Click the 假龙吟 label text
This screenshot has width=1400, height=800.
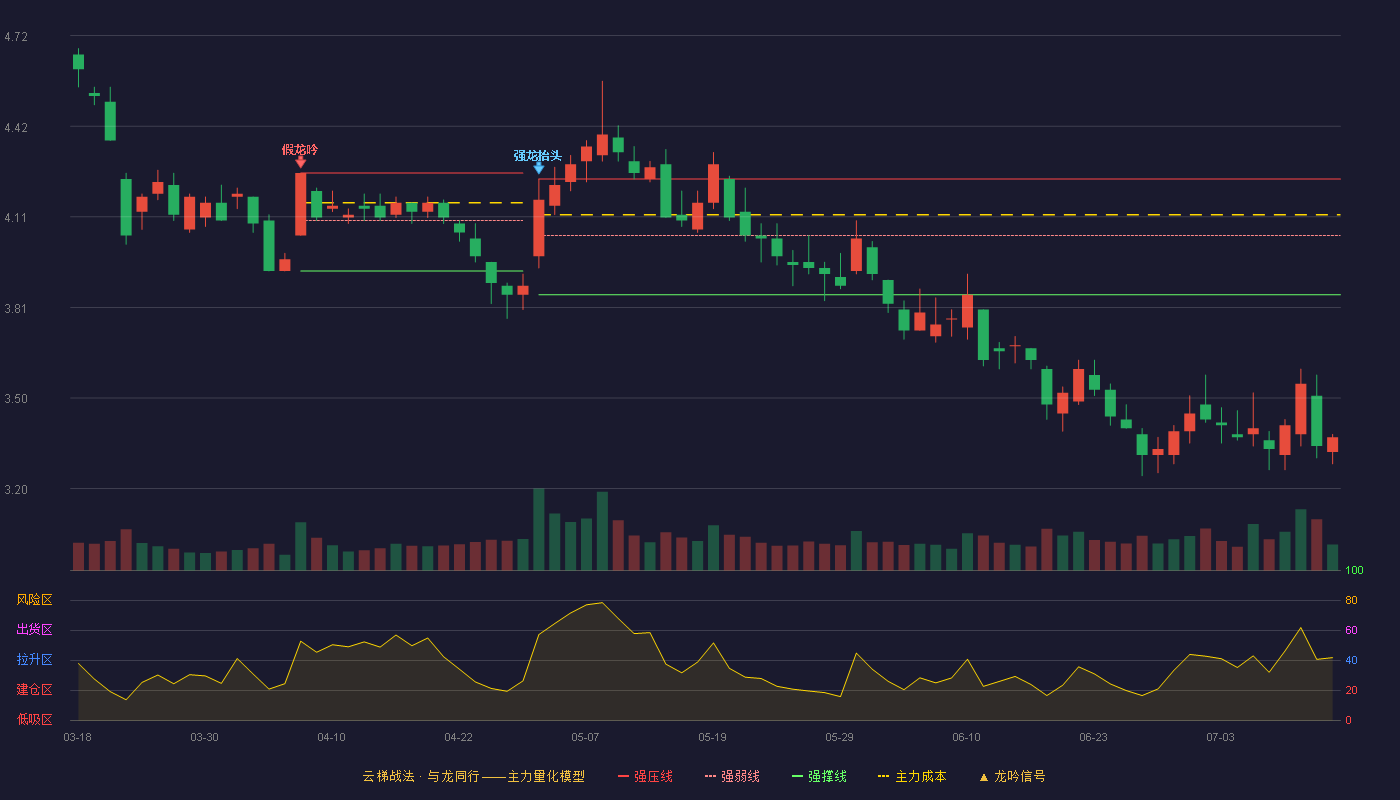[x=300, y=149]
